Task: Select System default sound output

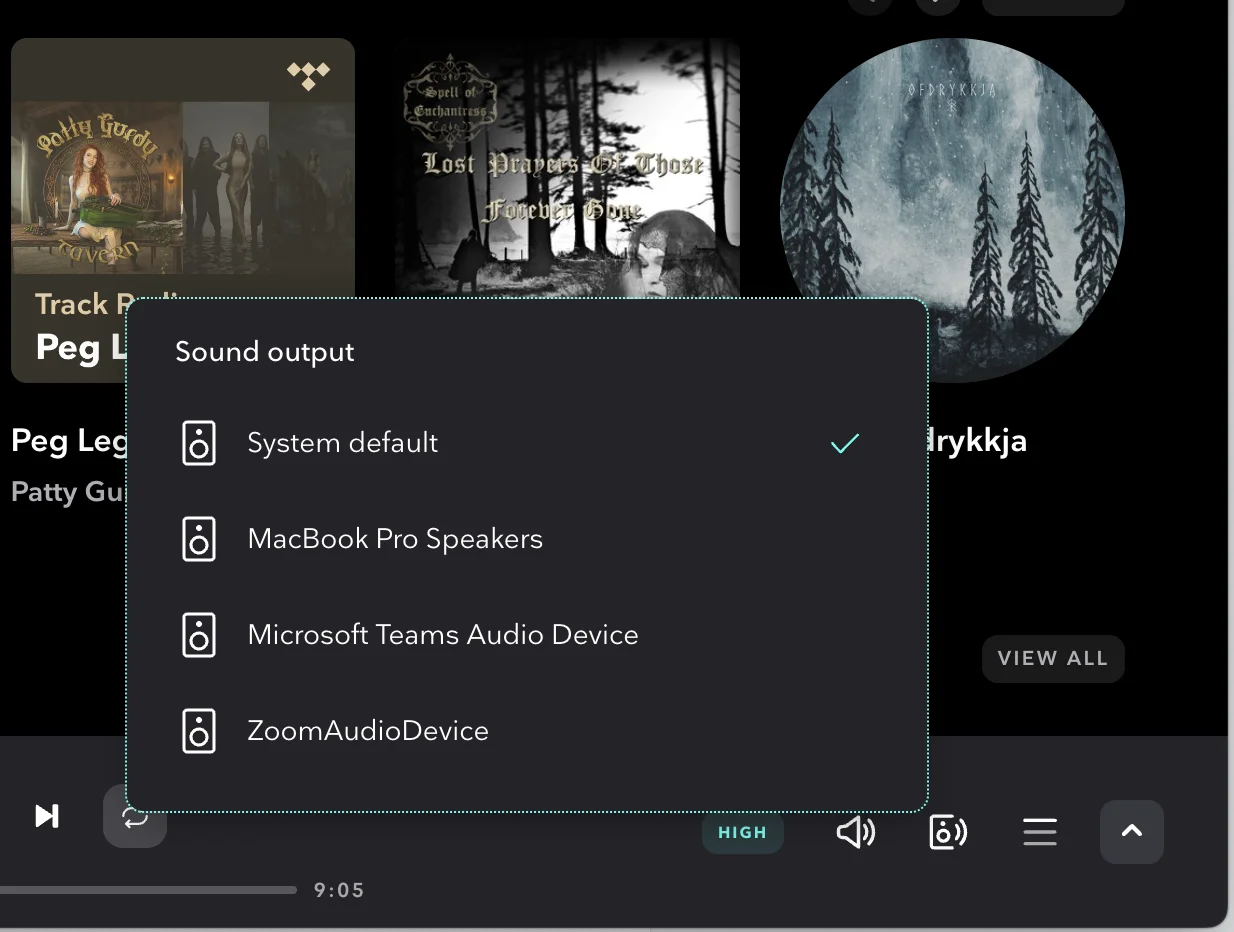Action: (x=342, y=443)
